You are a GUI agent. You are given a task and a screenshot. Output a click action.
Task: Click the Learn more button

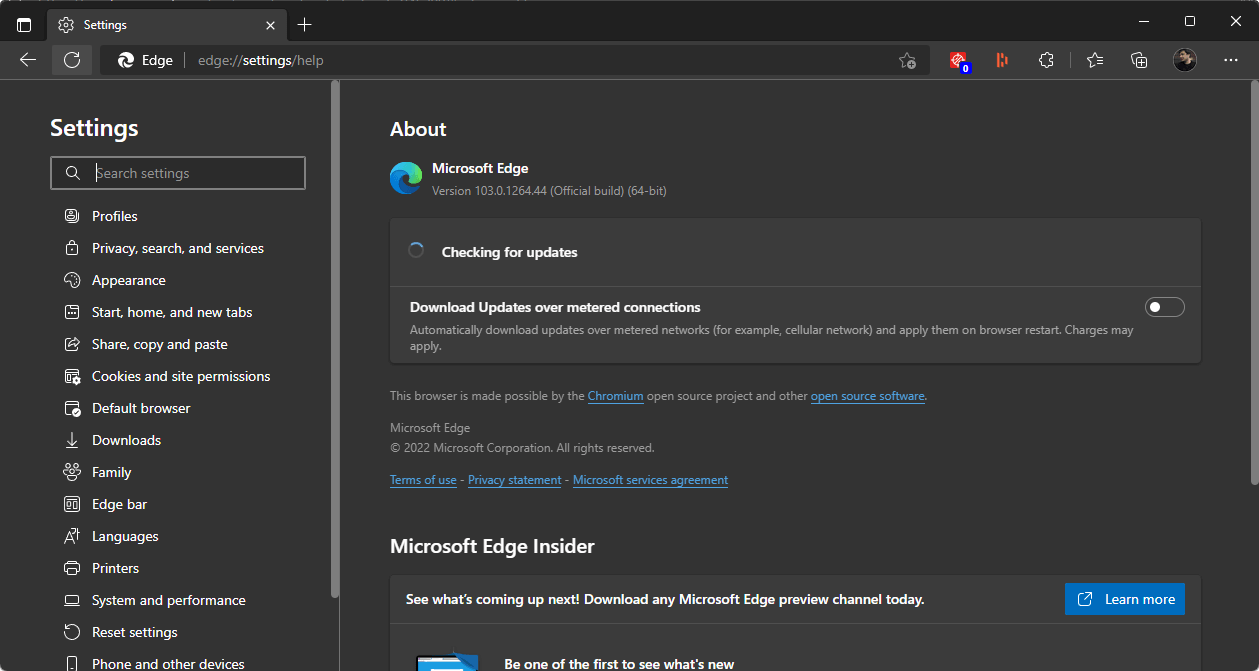pos(1125,599)
